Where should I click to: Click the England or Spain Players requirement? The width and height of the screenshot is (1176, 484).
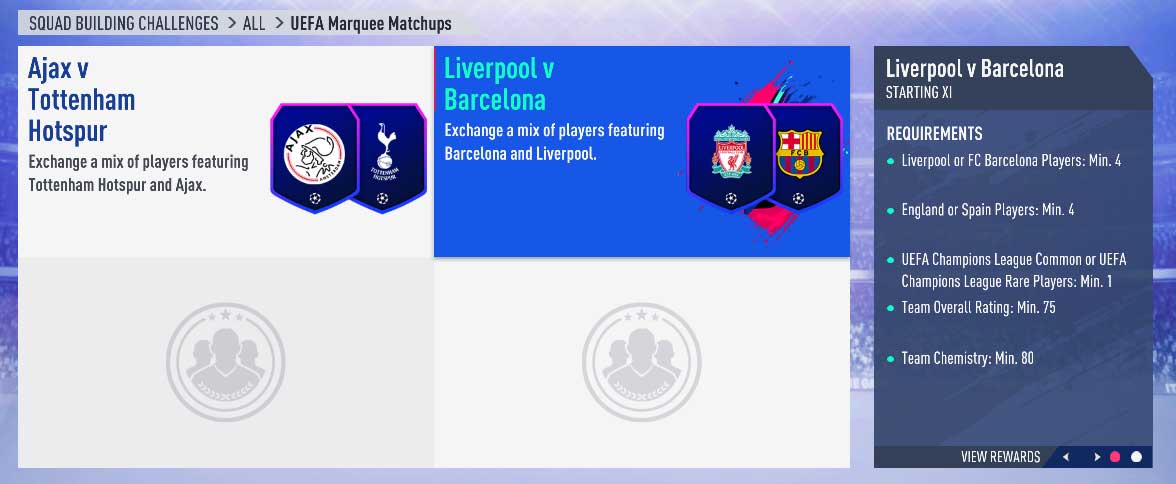[988, 210]
